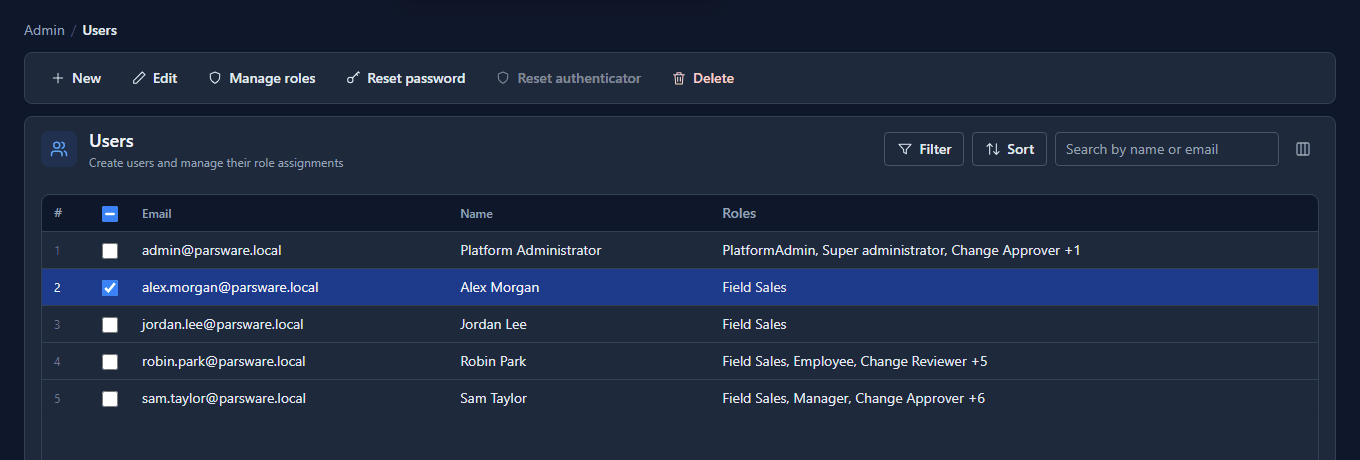Viewport: 1360px width, 460px height.
Task: Click the Roles column header
Action: (739, 213)
